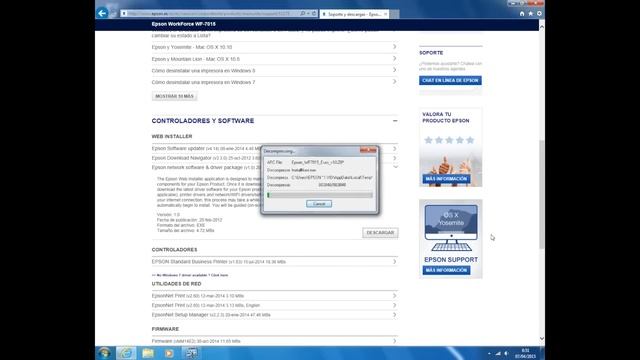Open Windows Media Player taskbar icon
This screenshot has height=360, width=640.
169,353
